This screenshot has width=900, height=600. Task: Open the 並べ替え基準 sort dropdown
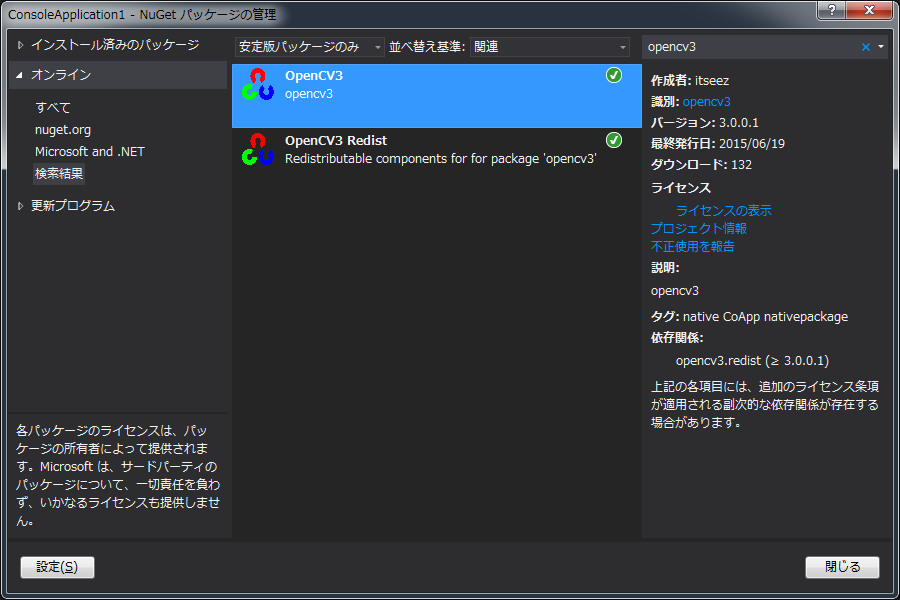pos(549,47)
